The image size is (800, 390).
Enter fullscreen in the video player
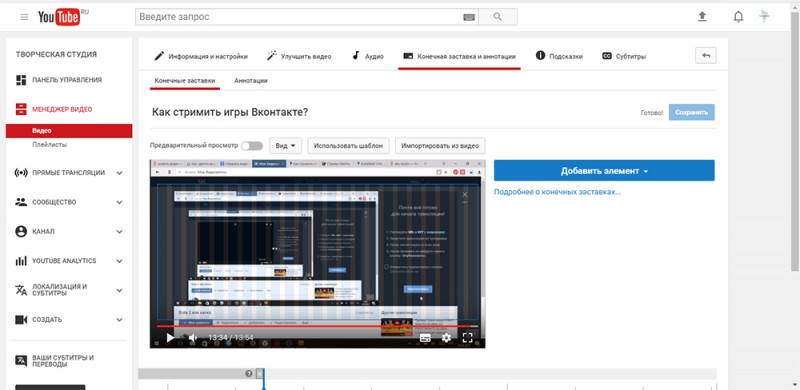click(x=467, y=337)
